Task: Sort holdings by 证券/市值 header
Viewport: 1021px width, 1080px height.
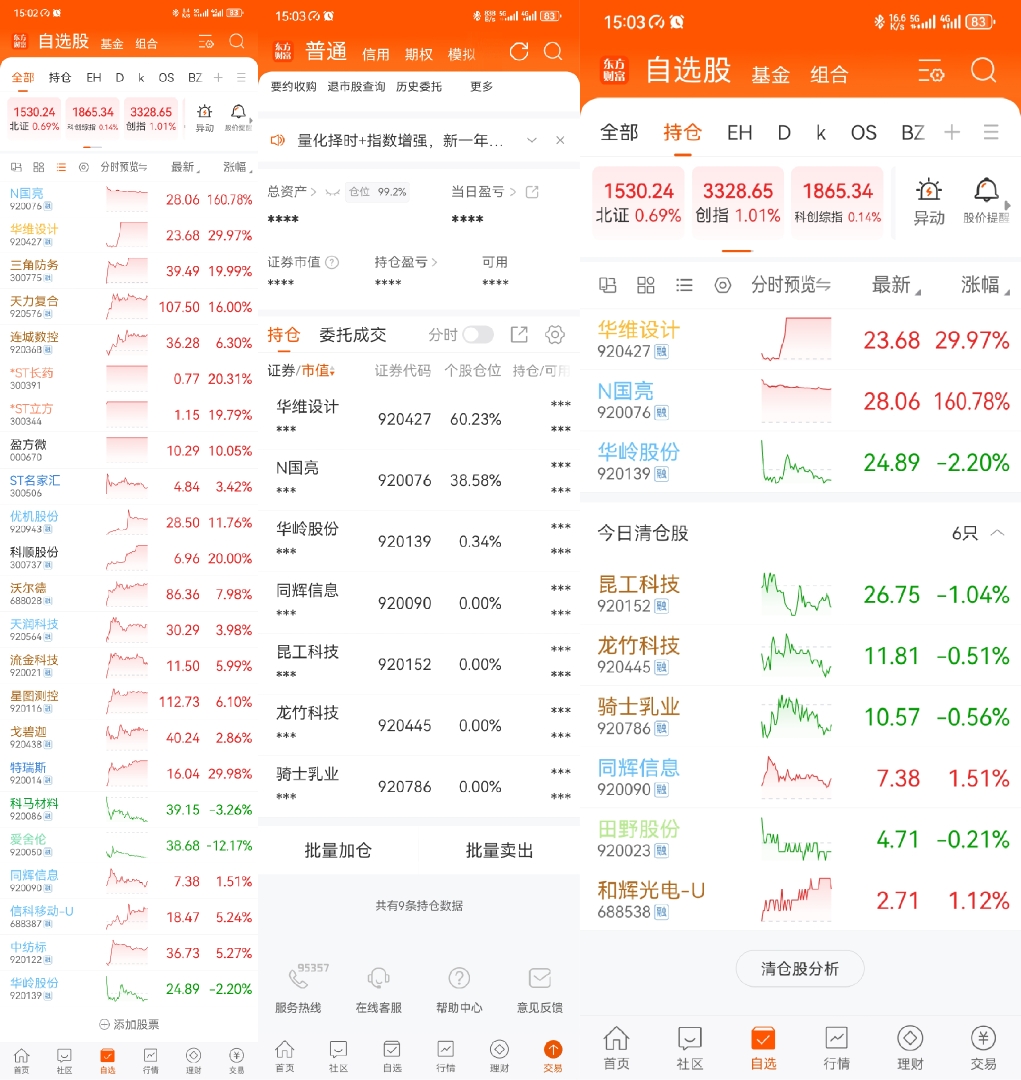Action: click(301, 371)
